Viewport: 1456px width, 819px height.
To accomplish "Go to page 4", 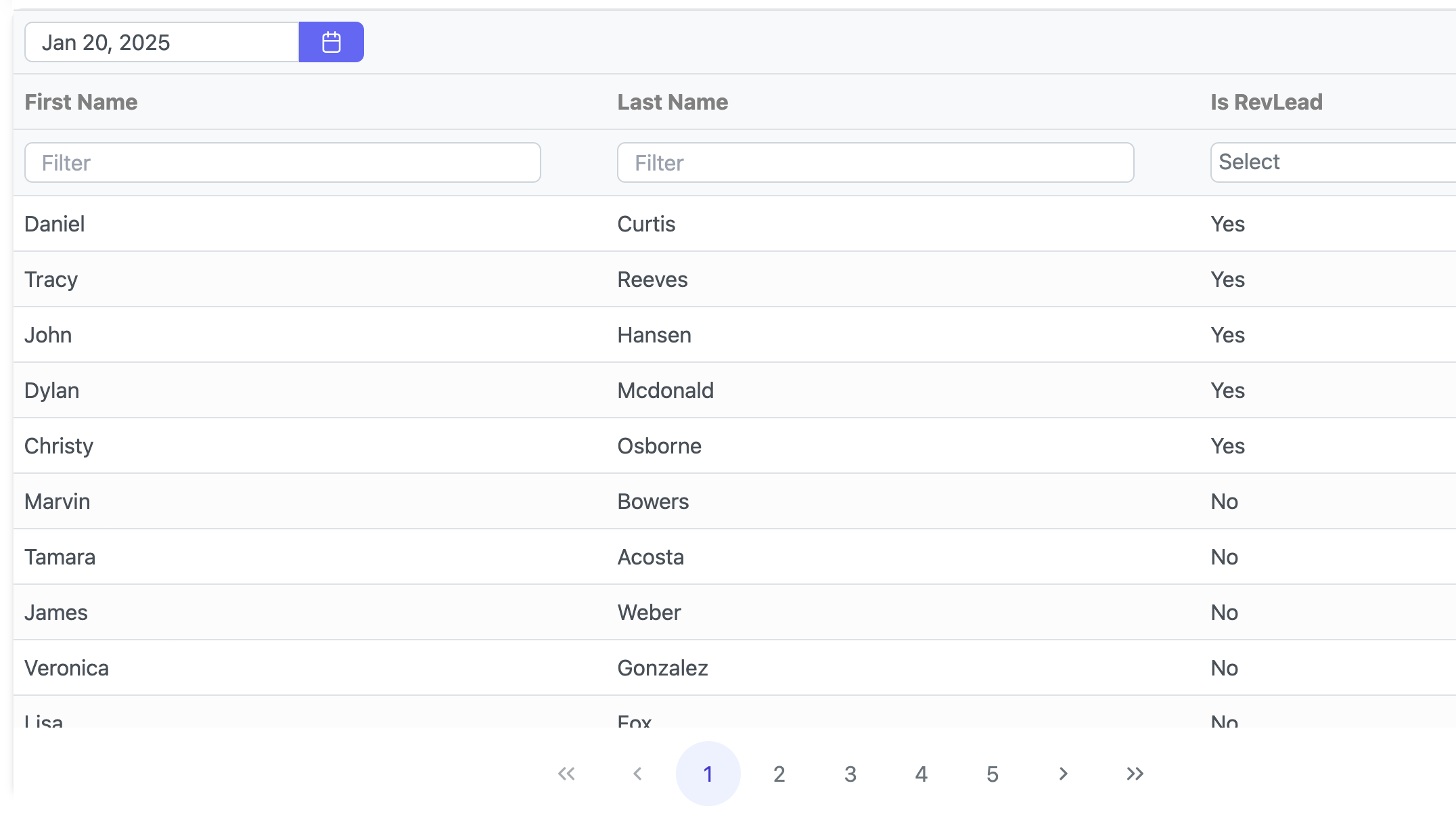I will [921, 774].
